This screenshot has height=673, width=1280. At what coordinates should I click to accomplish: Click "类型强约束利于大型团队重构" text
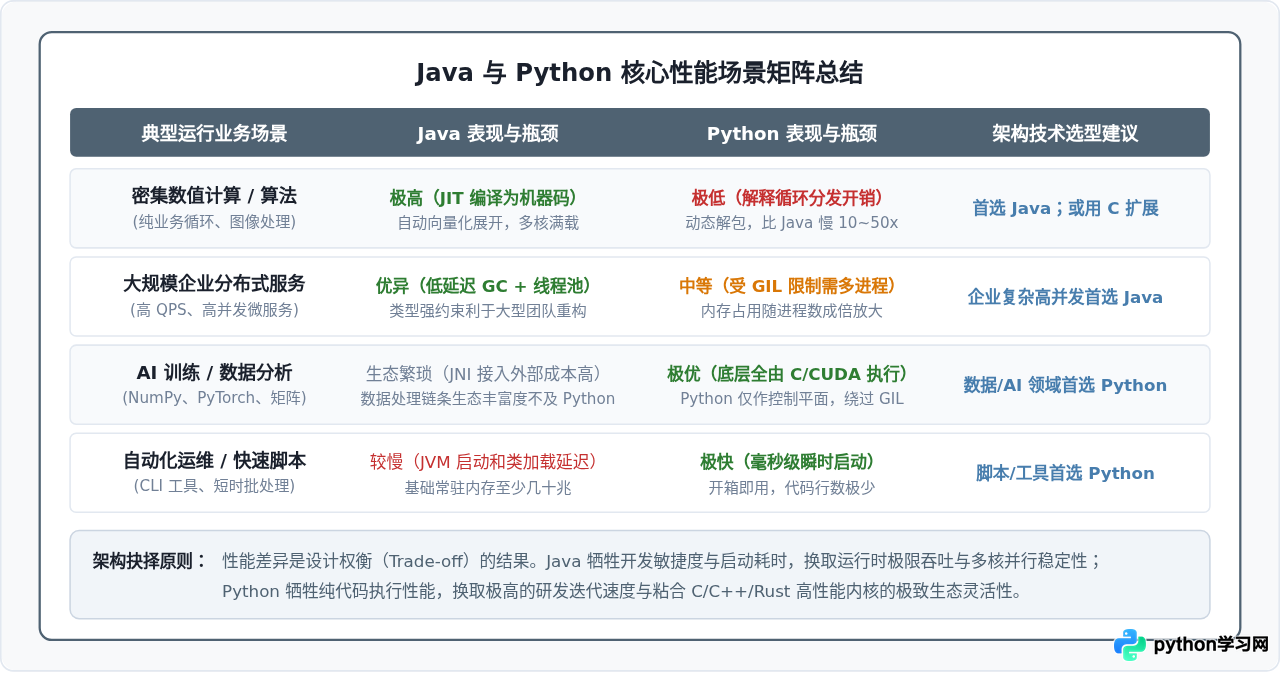coord(488,311)
